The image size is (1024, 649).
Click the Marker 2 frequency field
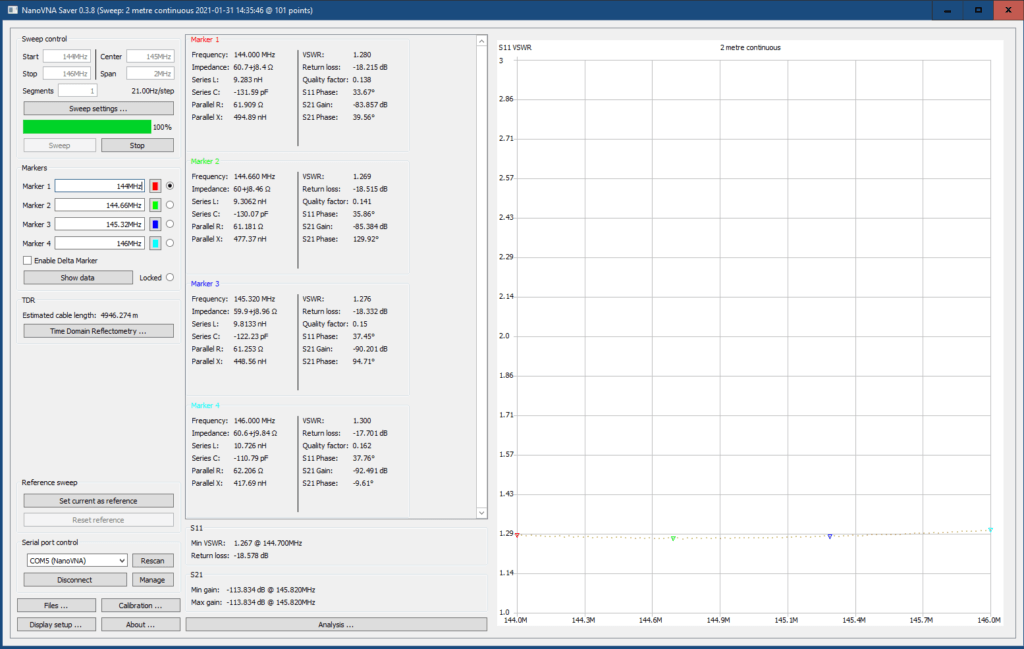click(x=99, y=205)
